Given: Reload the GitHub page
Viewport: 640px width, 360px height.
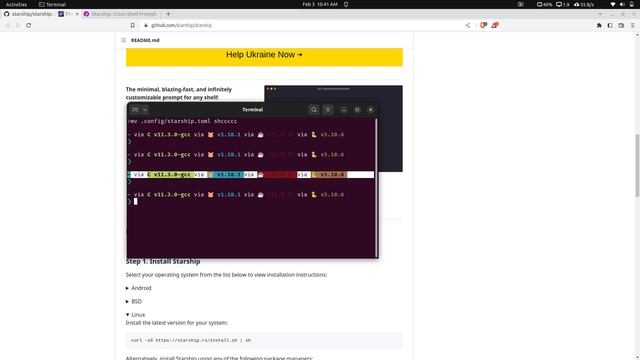Looking at the screenshot, I should pyautogui.click(x=29, y=25).
